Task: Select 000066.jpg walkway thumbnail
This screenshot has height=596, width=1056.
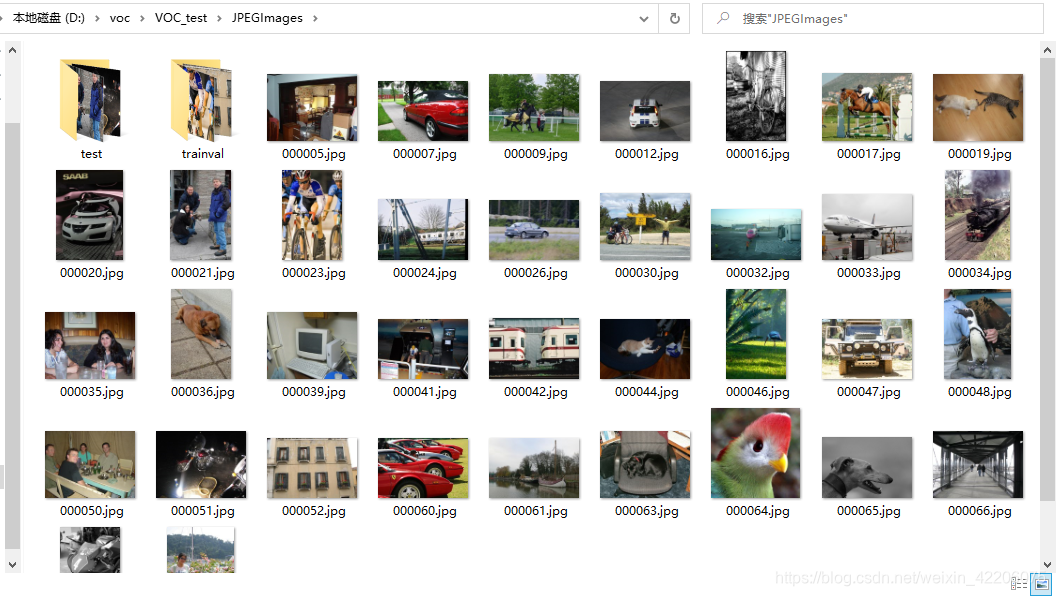Action: (978, 465)
